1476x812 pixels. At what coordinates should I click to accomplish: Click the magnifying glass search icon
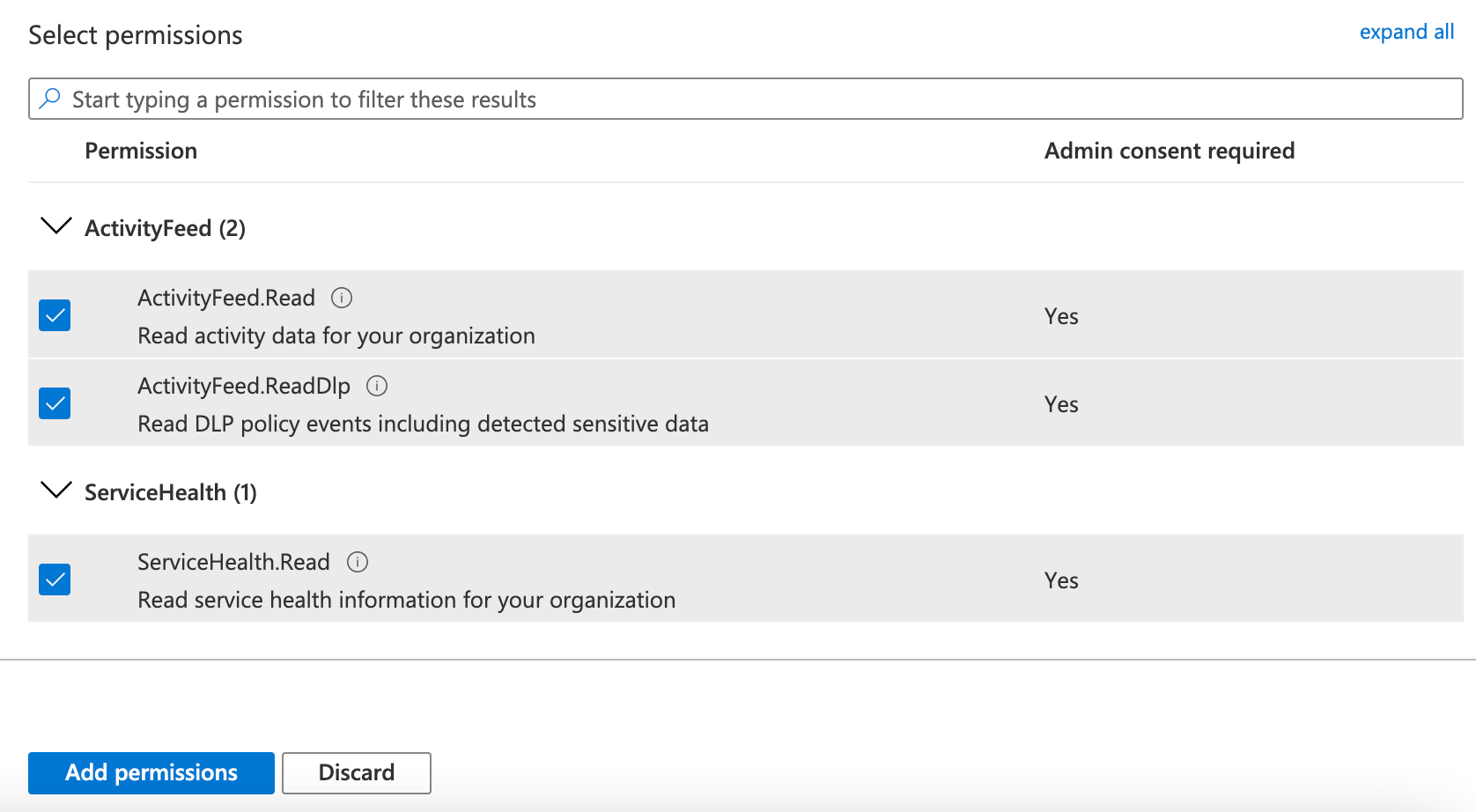pyautogui.click(x=50, y=99)
